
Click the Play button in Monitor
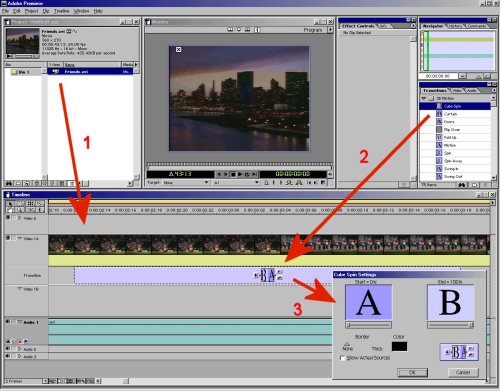tap(240, 174)
